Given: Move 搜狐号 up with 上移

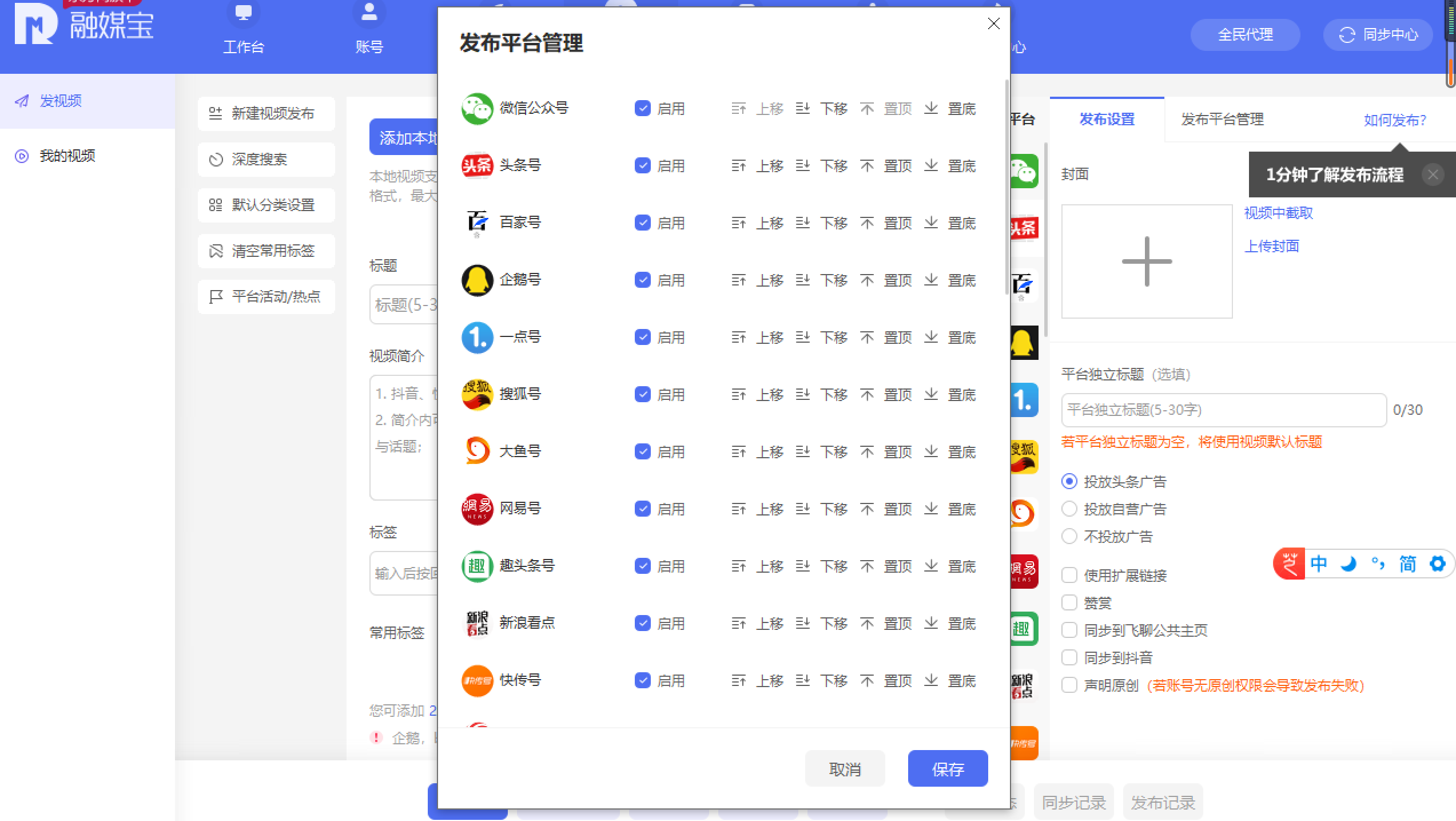Looking at the screenshot, I should 758,395.
